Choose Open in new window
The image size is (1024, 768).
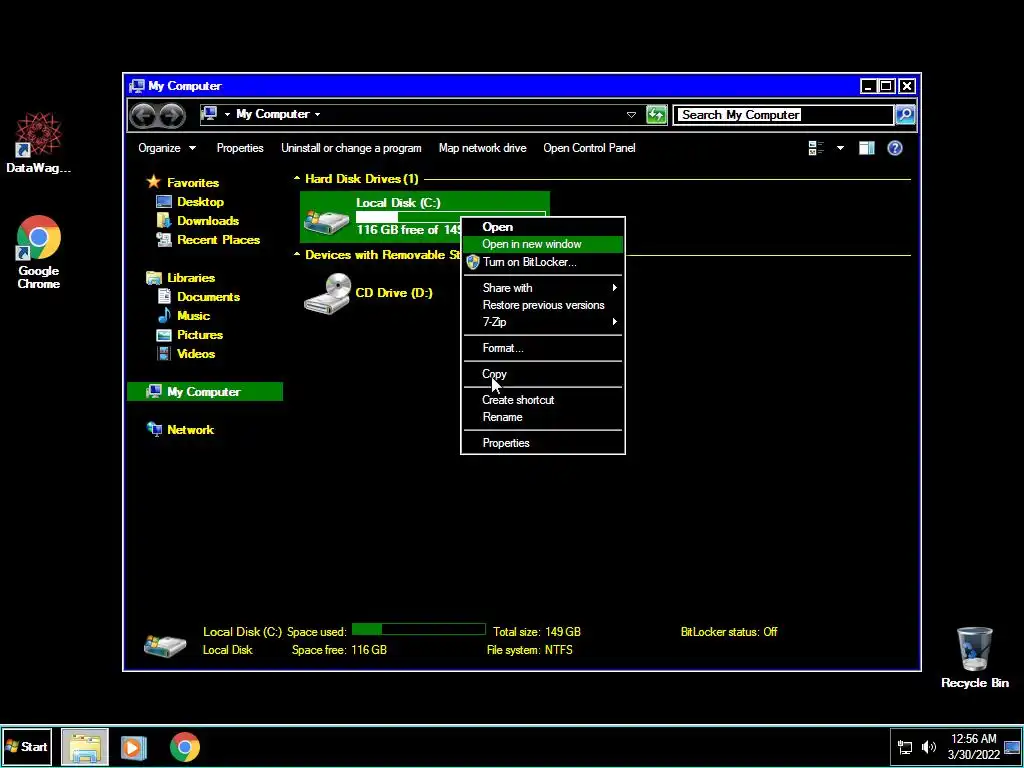point(543,244)
